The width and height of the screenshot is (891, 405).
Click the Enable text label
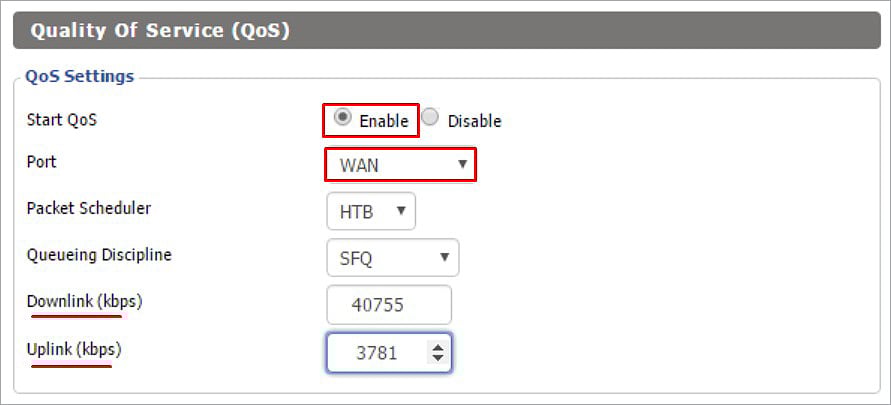point(384,121)
